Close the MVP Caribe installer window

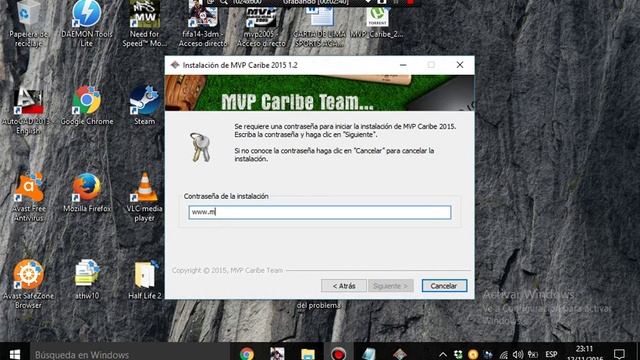pyautogui.click(x=460, y=65)
